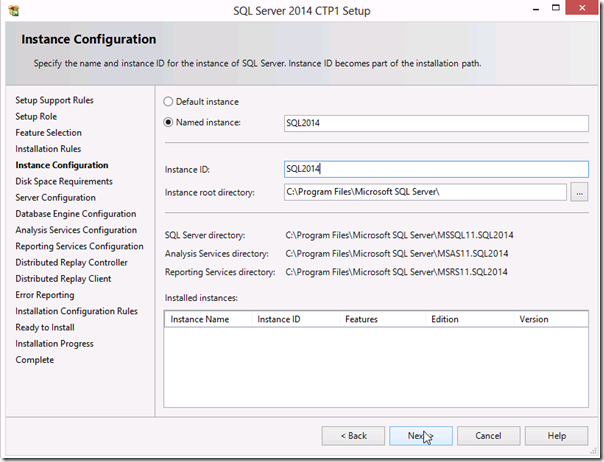Go to Feature Selection step
The image size is (604, 462).
point(49,133)
